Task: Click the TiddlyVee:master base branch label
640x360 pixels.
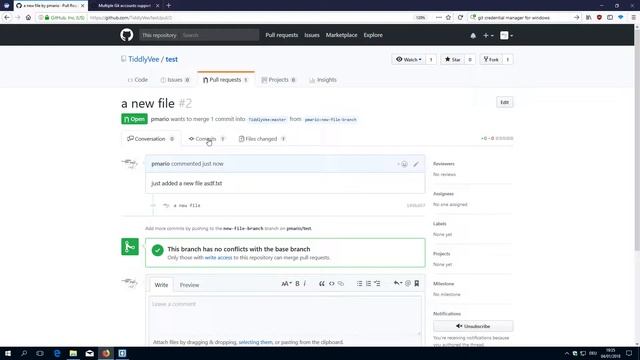Action: pos(267,120)
